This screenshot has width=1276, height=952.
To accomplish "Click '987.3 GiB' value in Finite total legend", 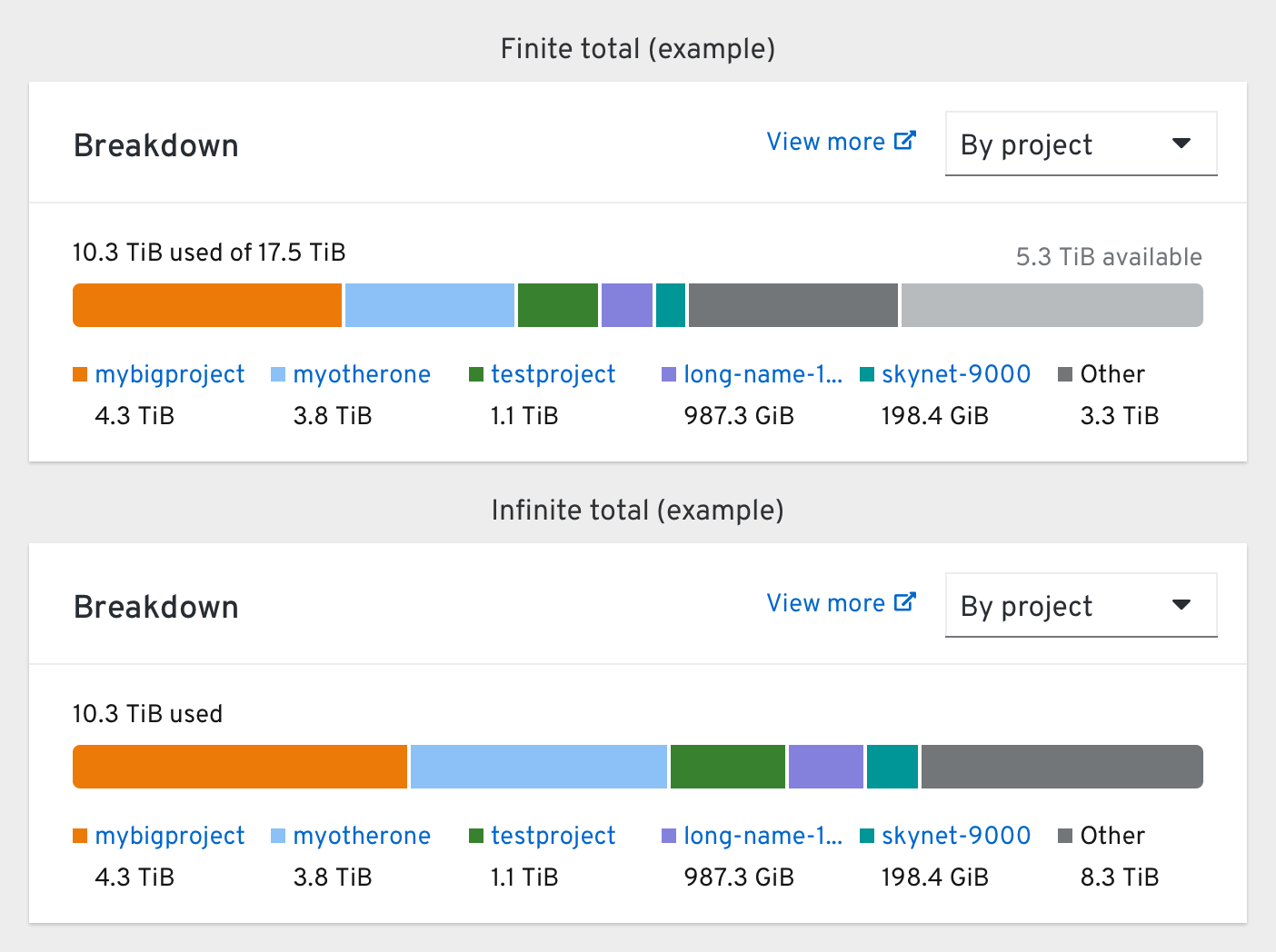I will point(739,416).
